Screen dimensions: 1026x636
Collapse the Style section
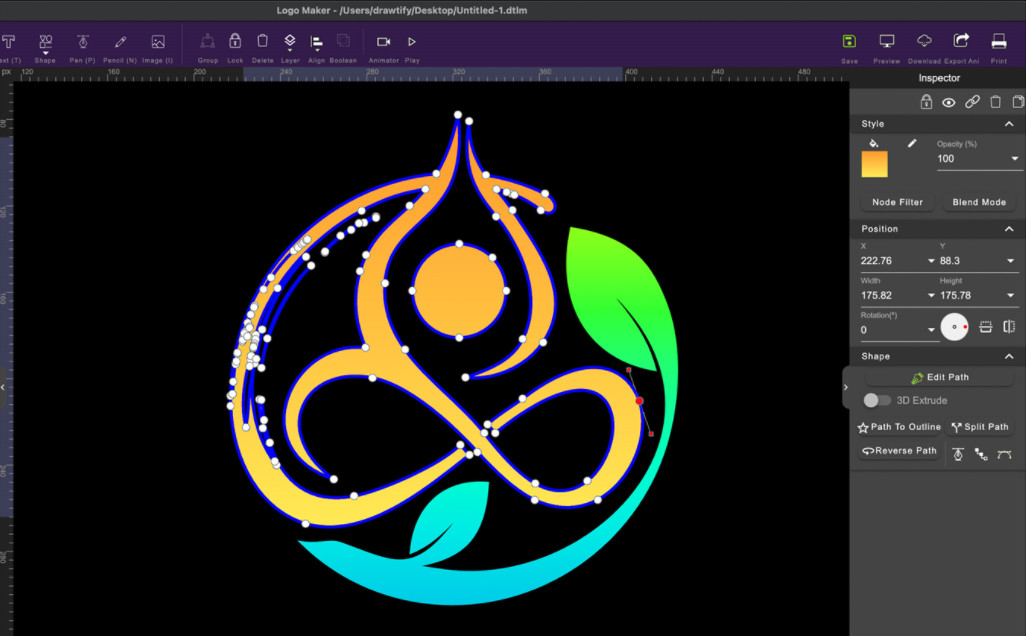click(1009, 124)
